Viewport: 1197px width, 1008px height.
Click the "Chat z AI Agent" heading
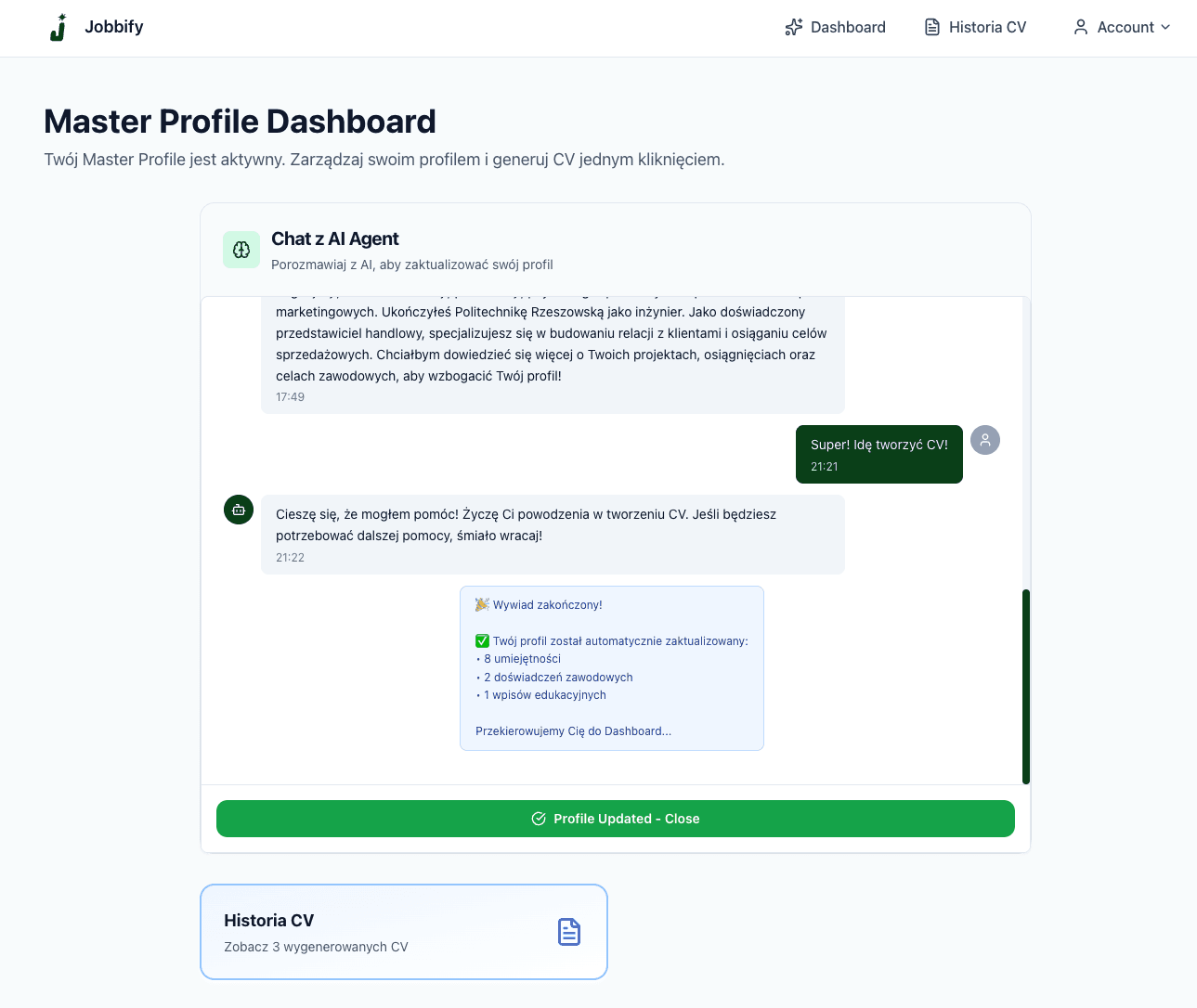pos(334,239)
